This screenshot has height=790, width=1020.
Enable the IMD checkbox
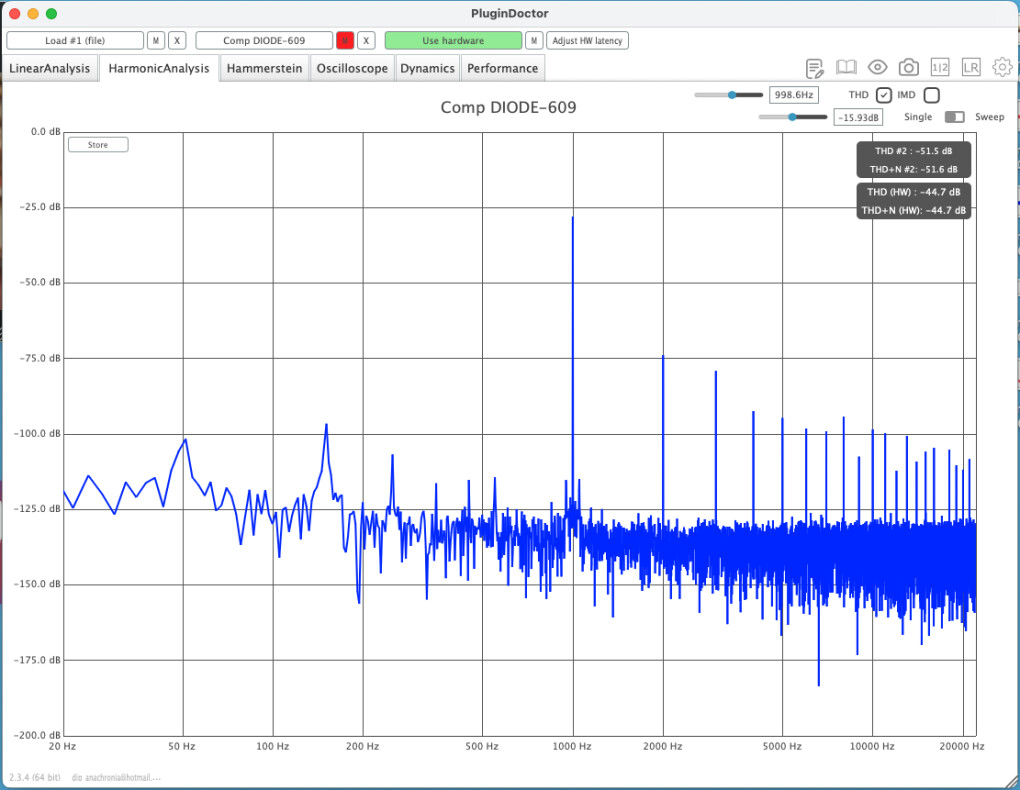click(x=931, y=95)
